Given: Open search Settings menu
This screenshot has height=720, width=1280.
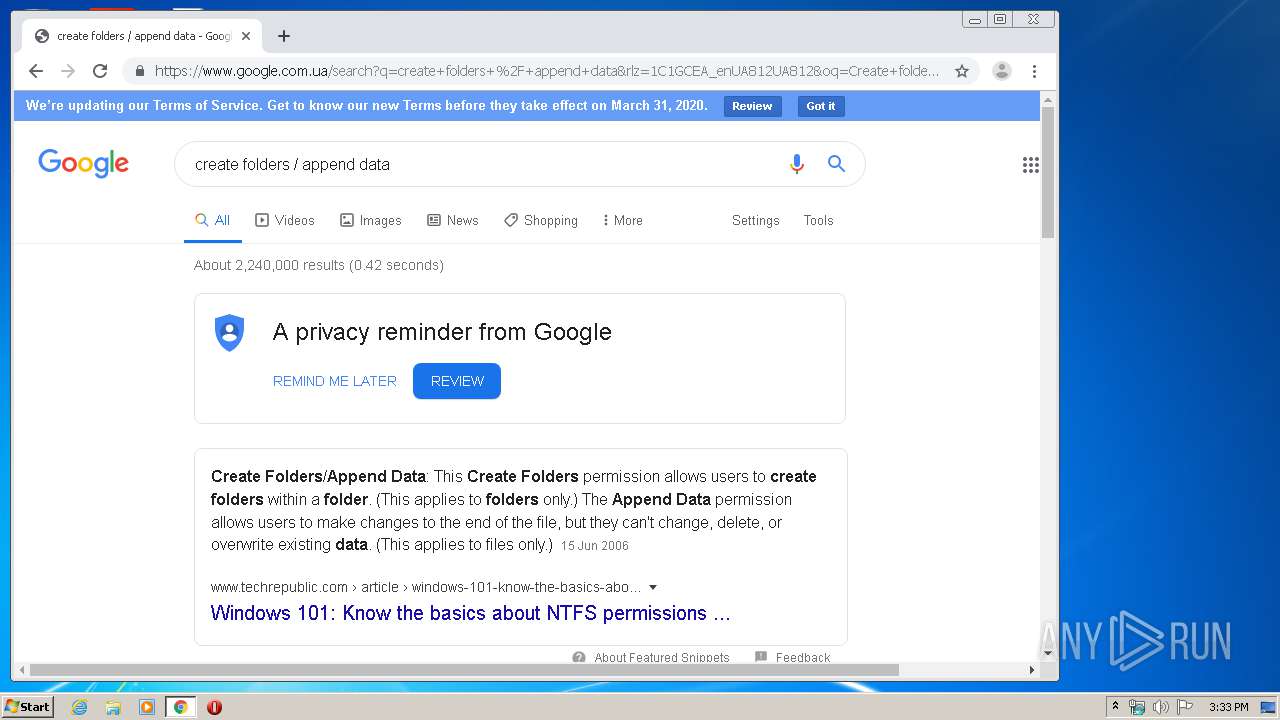Looking at the screenshot, I should coord(755,220).
